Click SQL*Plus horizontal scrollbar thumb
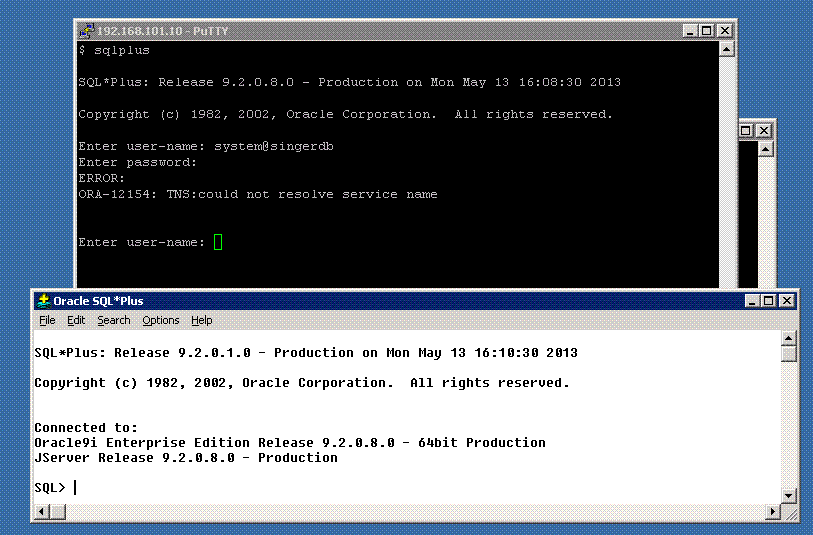The width and height of the screenshot is (813, 535). point(58,512)
